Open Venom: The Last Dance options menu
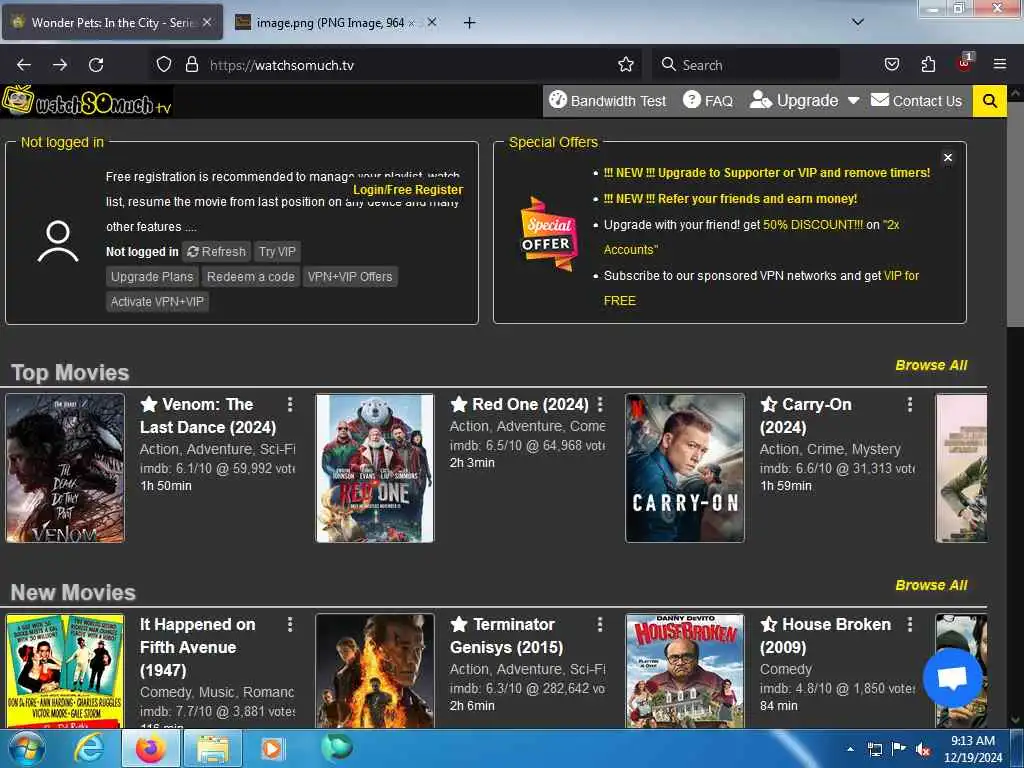 290,404
